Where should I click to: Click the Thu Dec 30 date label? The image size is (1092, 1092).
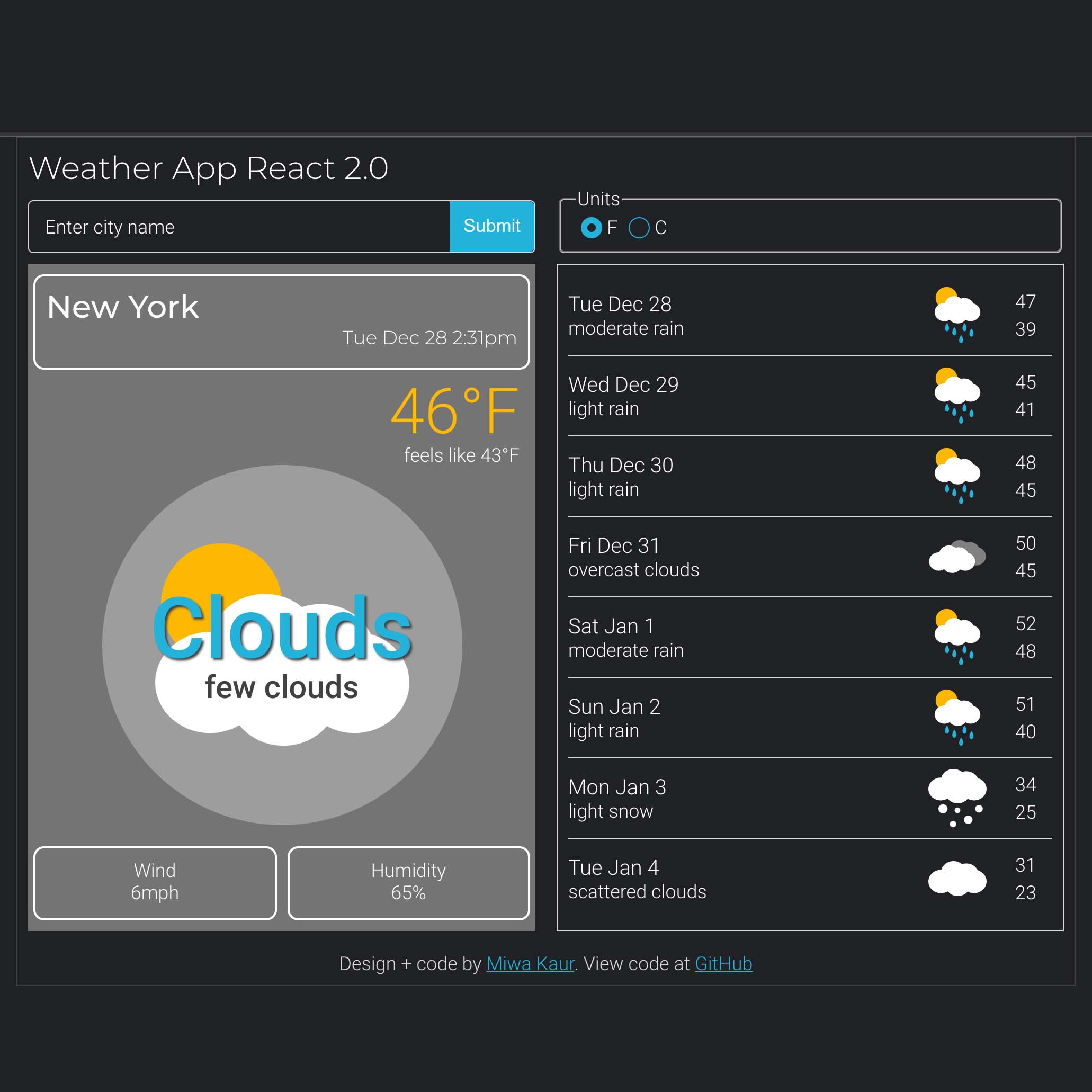[x=621, y=466]
